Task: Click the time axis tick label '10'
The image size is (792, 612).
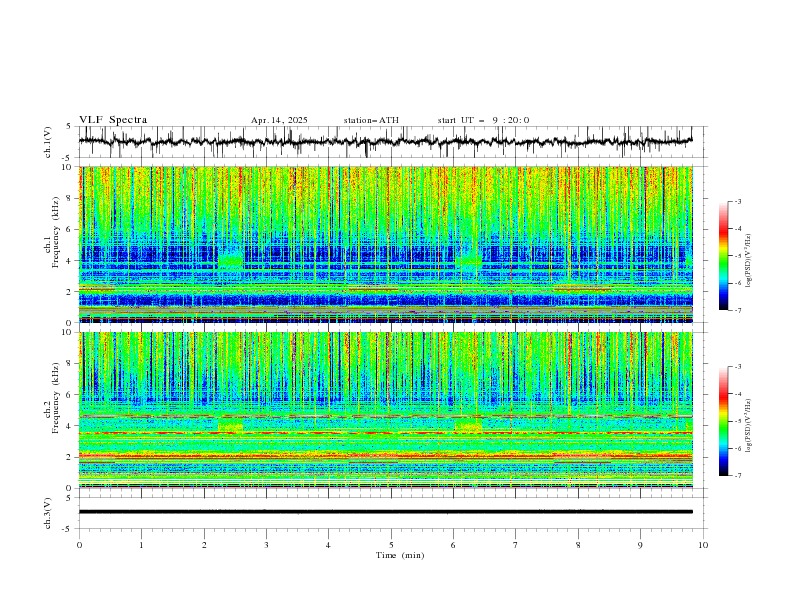Action: [x=703, y=545]
